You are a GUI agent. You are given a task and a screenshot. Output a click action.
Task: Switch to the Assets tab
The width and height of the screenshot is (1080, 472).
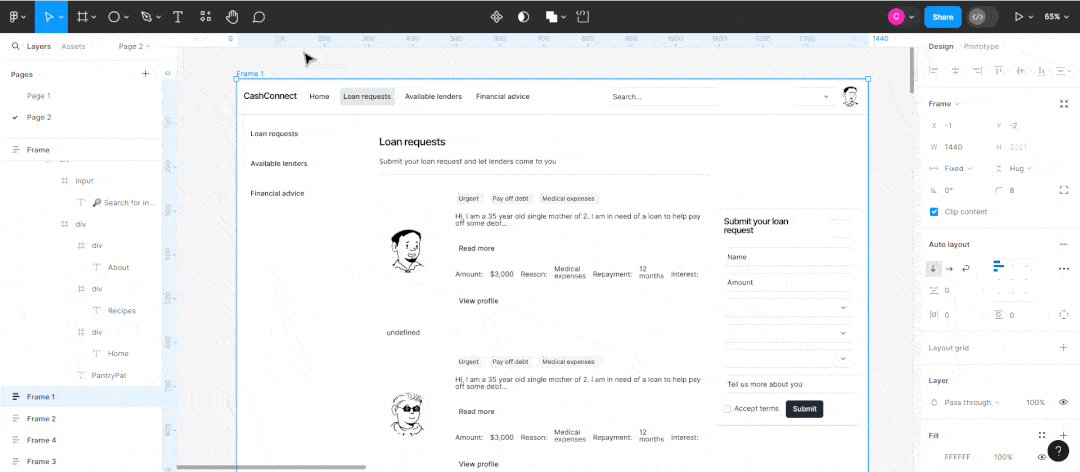[73, 46]
